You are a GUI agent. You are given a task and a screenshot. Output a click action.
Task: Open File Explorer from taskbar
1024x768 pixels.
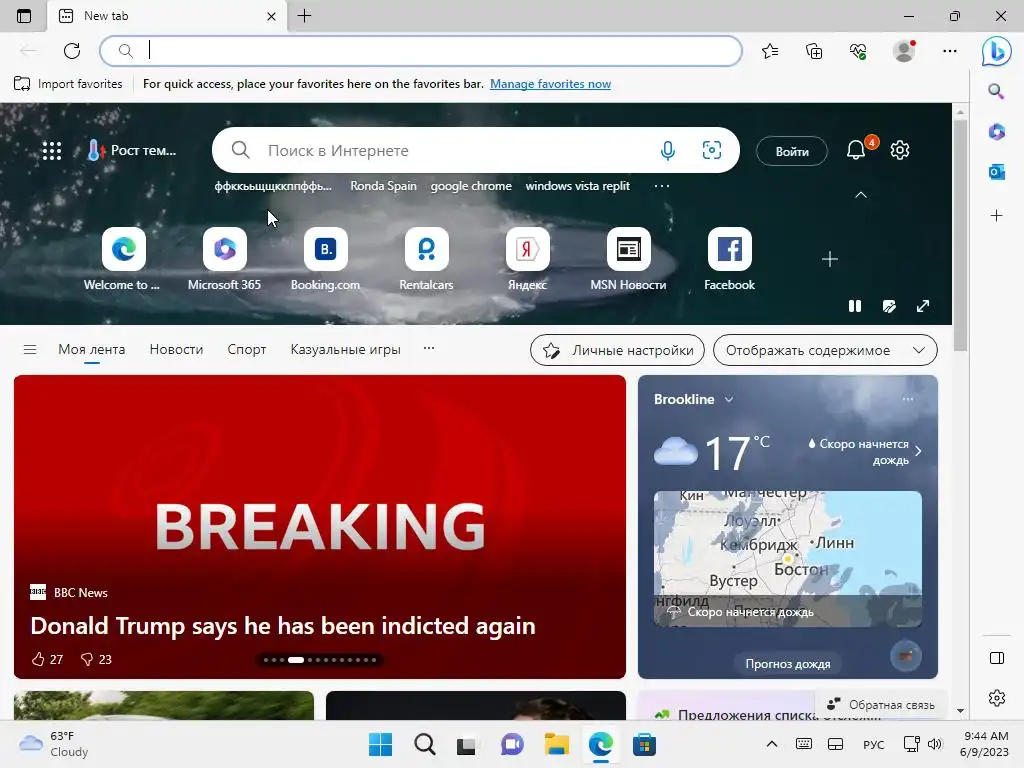[x=556, y=744]
